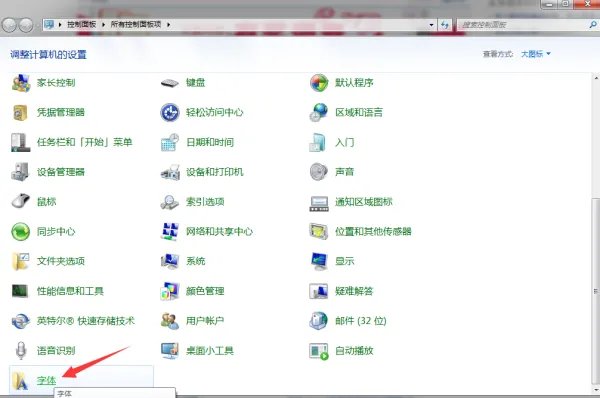The height and width of the screenshot is (398, 600).
Task: Expand arrow before 控制面板 in breadcrumb
Action: coord(60,24)
